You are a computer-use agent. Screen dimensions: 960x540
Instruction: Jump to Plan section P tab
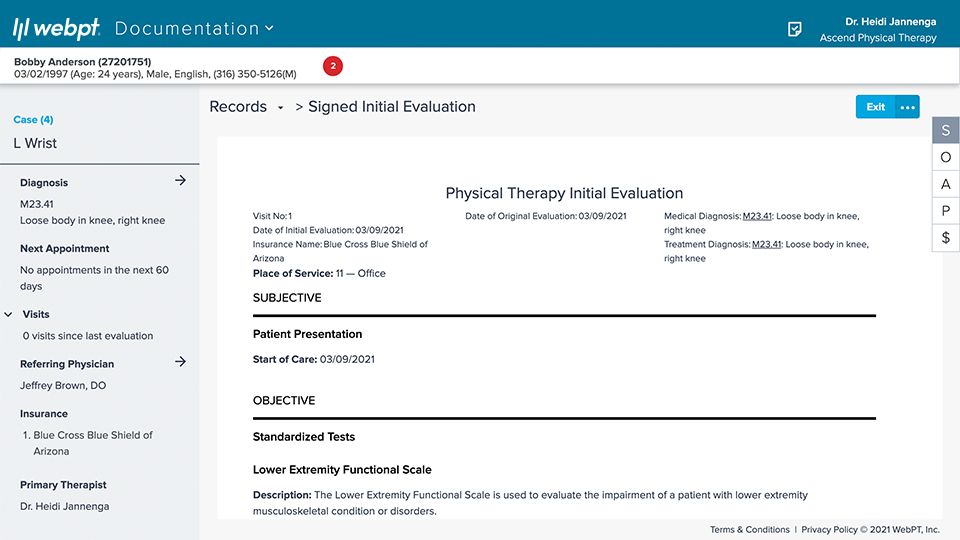[945, 211]
